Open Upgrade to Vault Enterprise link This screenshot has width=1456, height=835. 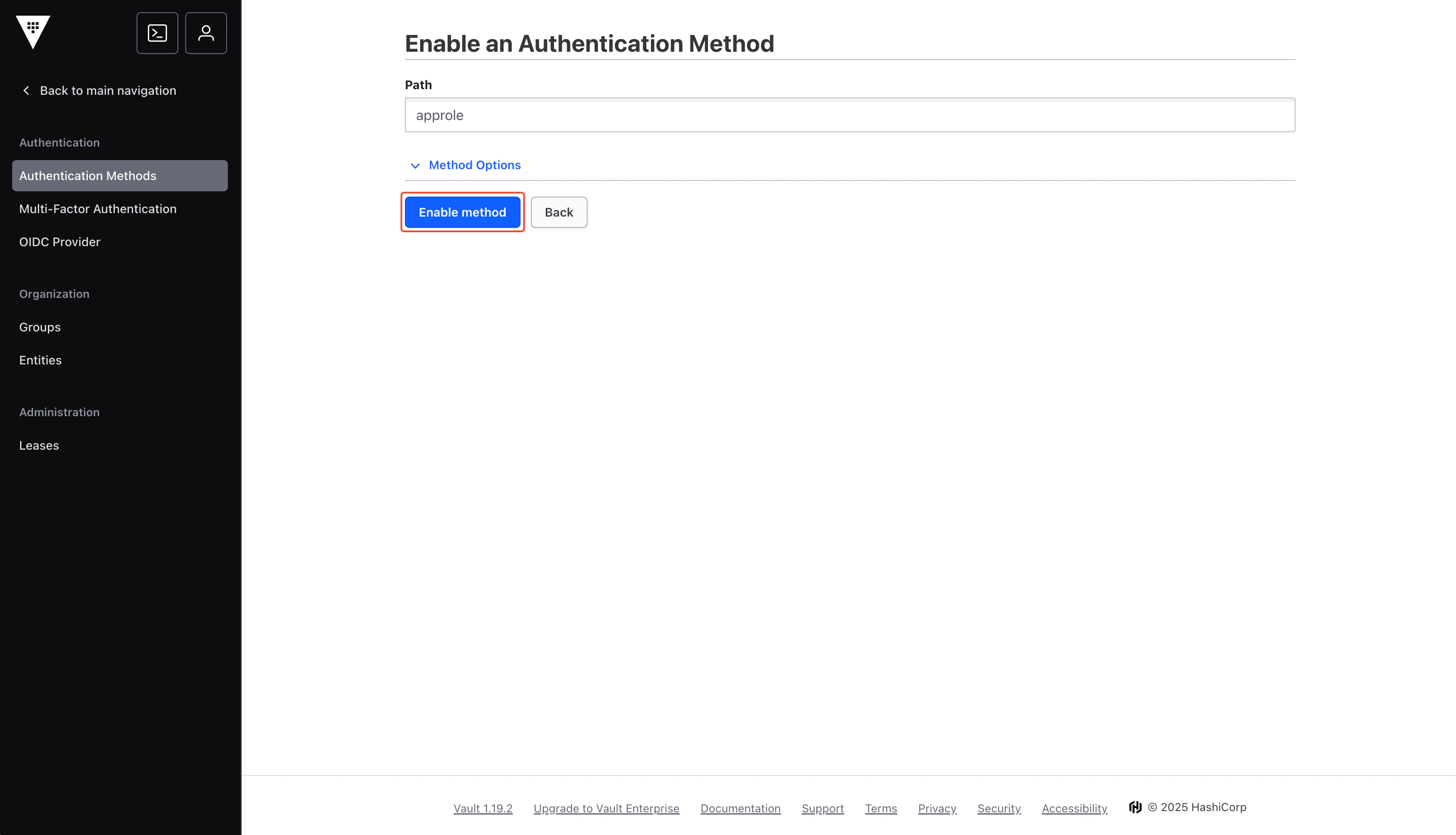click(606, 808)
